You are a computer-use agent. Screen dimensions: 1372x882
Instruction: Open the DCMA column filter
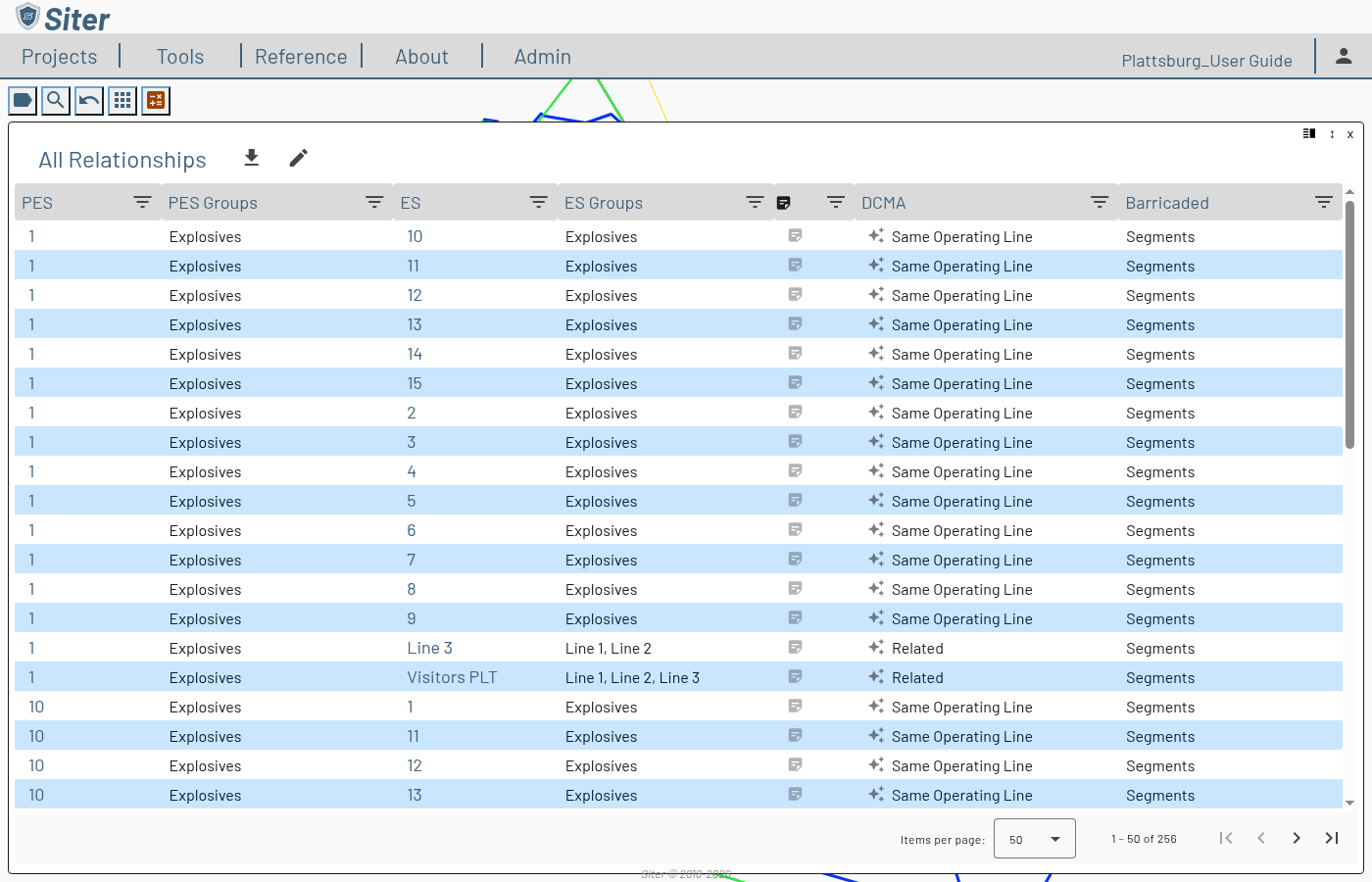(x=1100, y=202)
